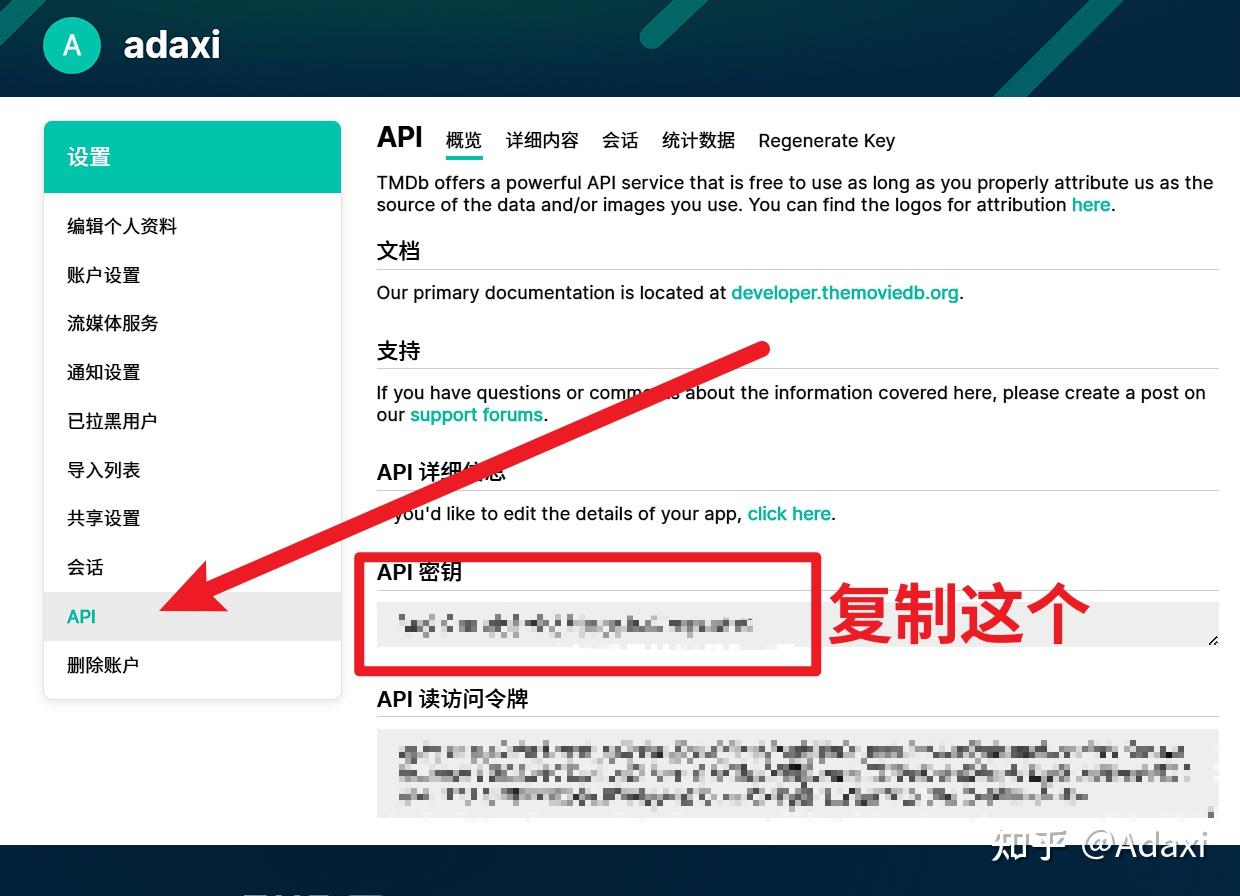Open 流媒体服务 settings page
This screenshot has width=1240, height=896.
point(112,323)
